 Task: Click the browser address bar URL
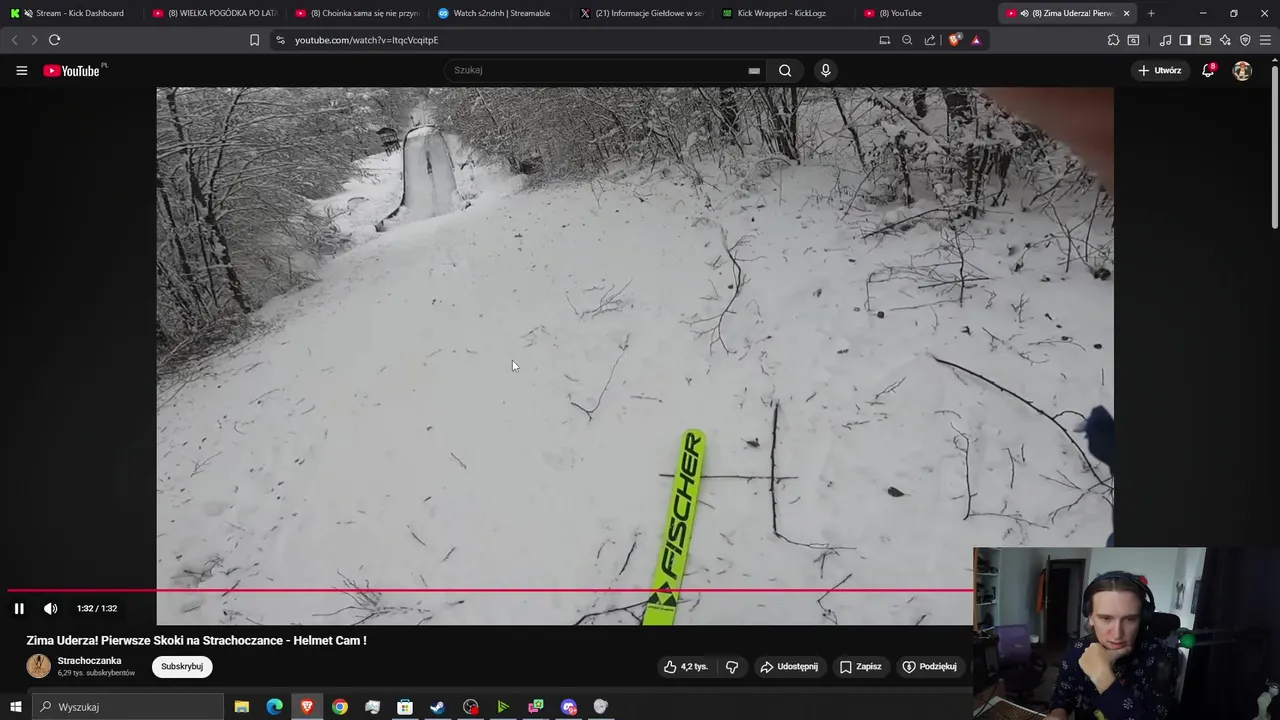click(x=367, y=40)
